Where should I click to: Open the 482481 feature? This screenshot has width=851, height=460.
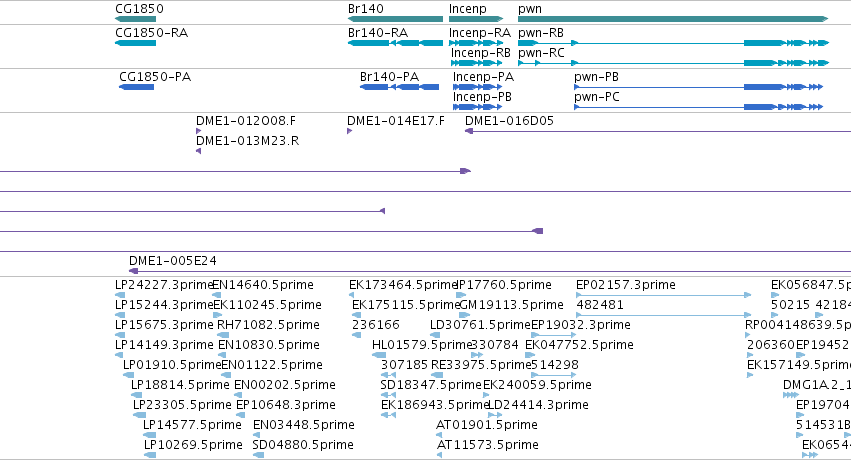[x=664, y=315]
